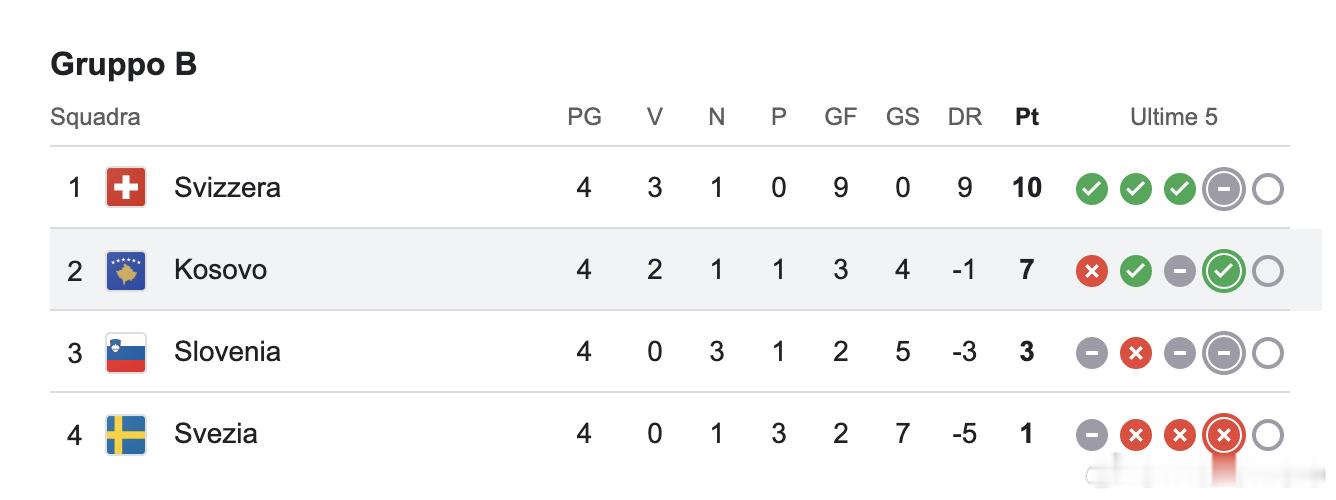
Task: Click the Gruppo B heading
Action: (x=123, y=64)
